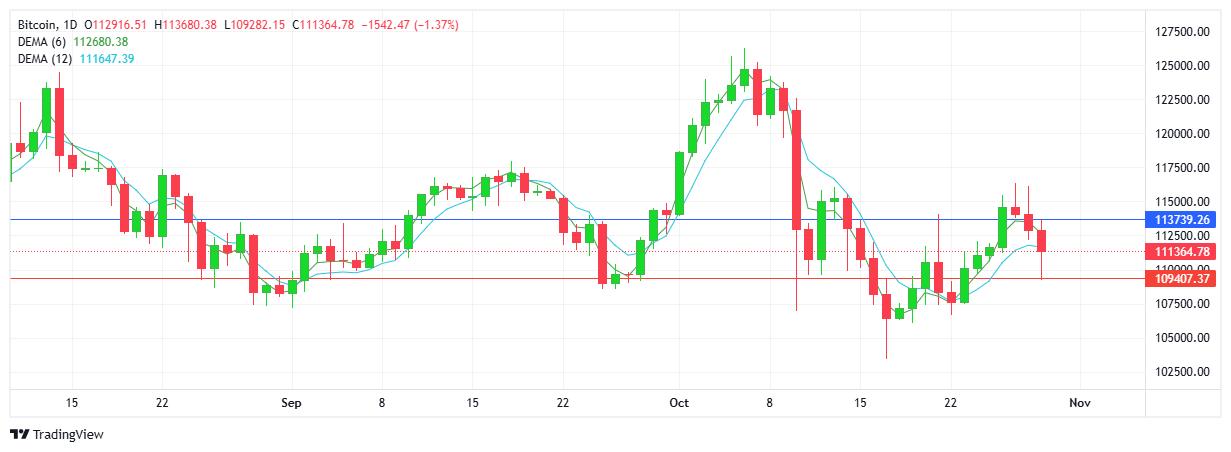Click the DEMA (12) value 111647.39
Screen dimensions: 1231x452
pyautogui.click(x=106, y=59)
